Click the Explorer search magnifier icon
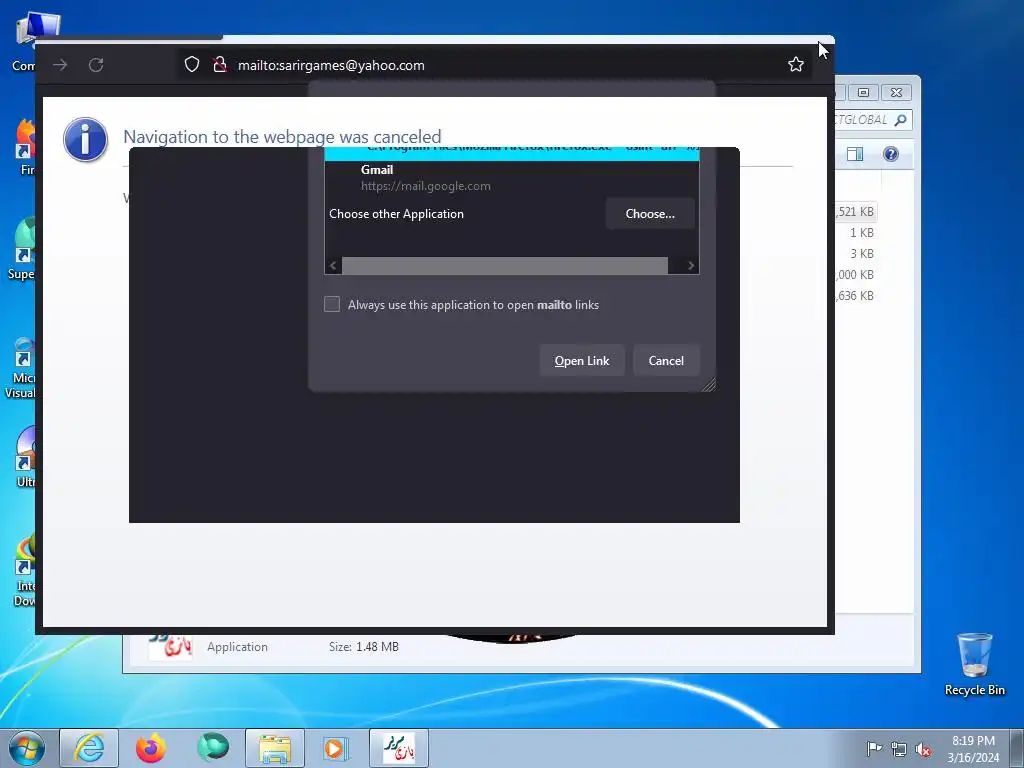Viewport: 1024px width, 768px height. tap(901, 120)
